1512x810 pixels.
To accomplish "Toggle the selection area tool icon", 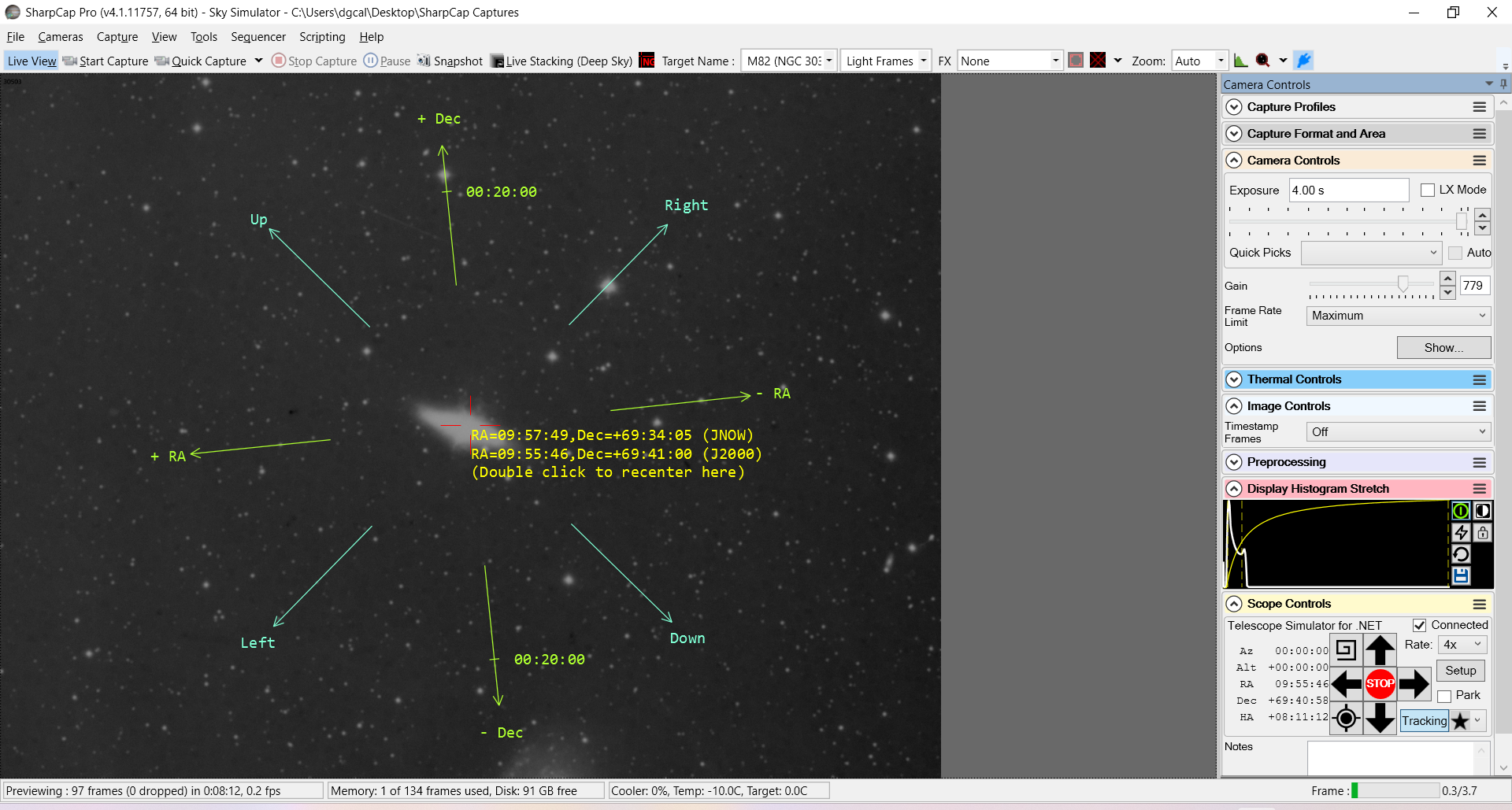I will tap(1076, 60).
